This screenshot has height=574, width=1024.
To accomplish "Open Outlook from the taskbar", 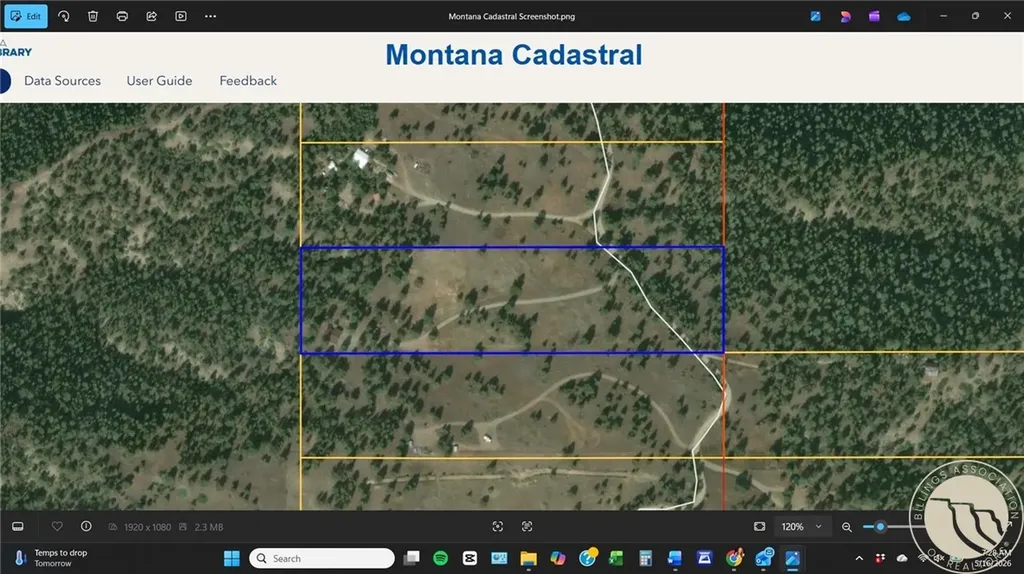I will [x=763, y=558].
